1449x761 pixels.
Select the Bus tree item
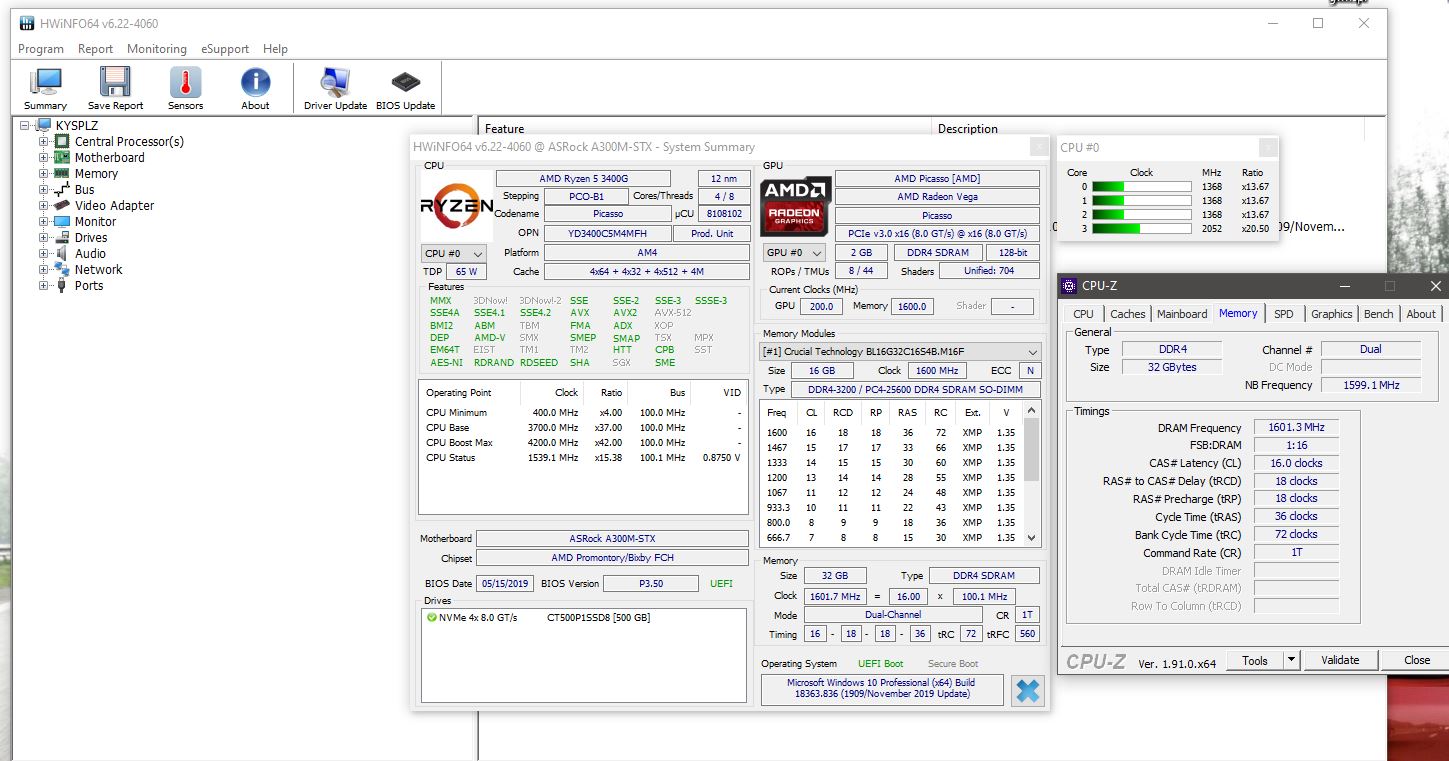pyautogui.click(x=84, y=190)
